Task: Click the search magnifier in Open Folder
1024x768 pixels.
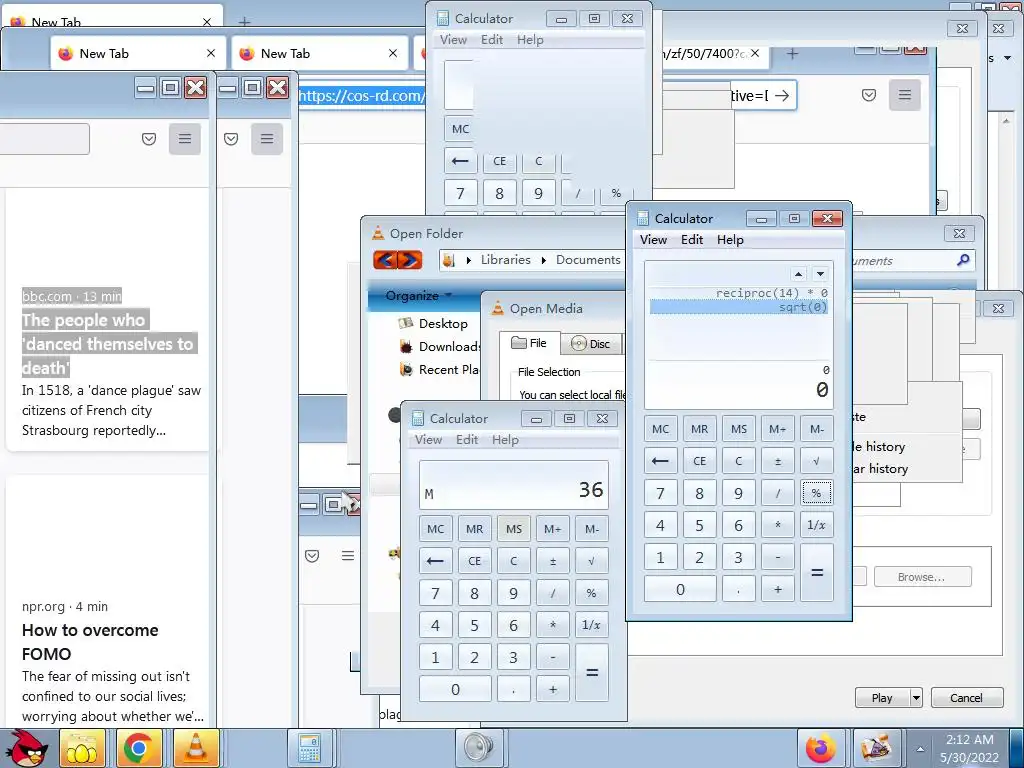Action: tap(963, 261)
